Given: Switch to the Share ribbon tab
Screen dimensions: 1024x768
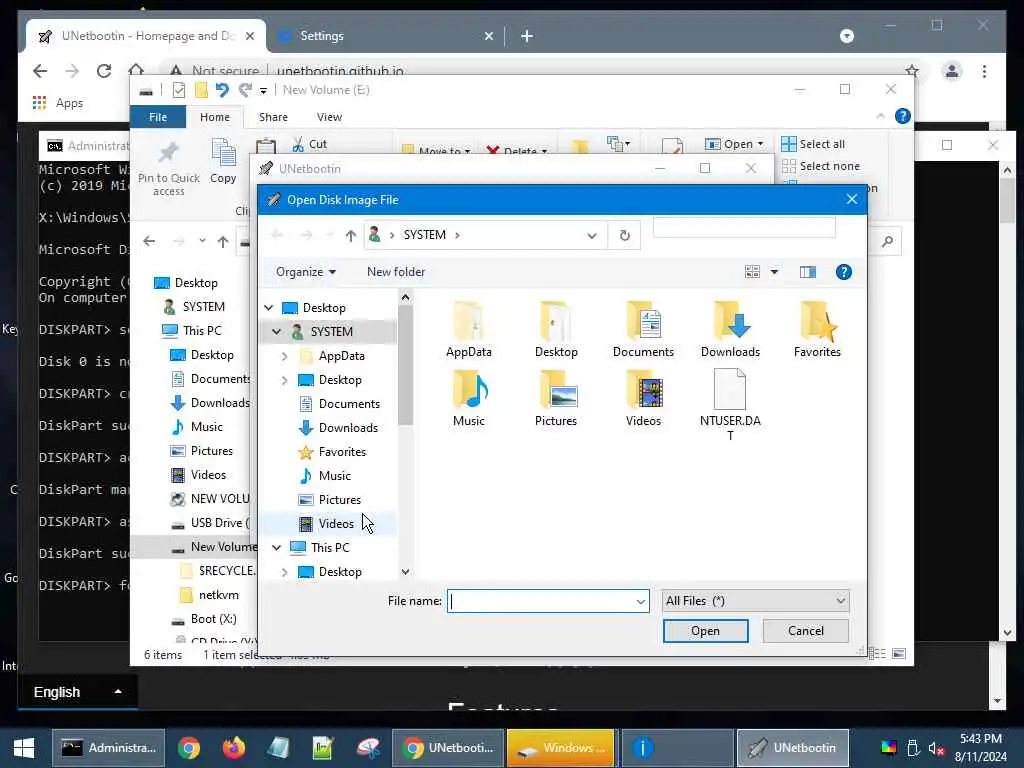Looking at the screenshot, I should pos(273,117).
